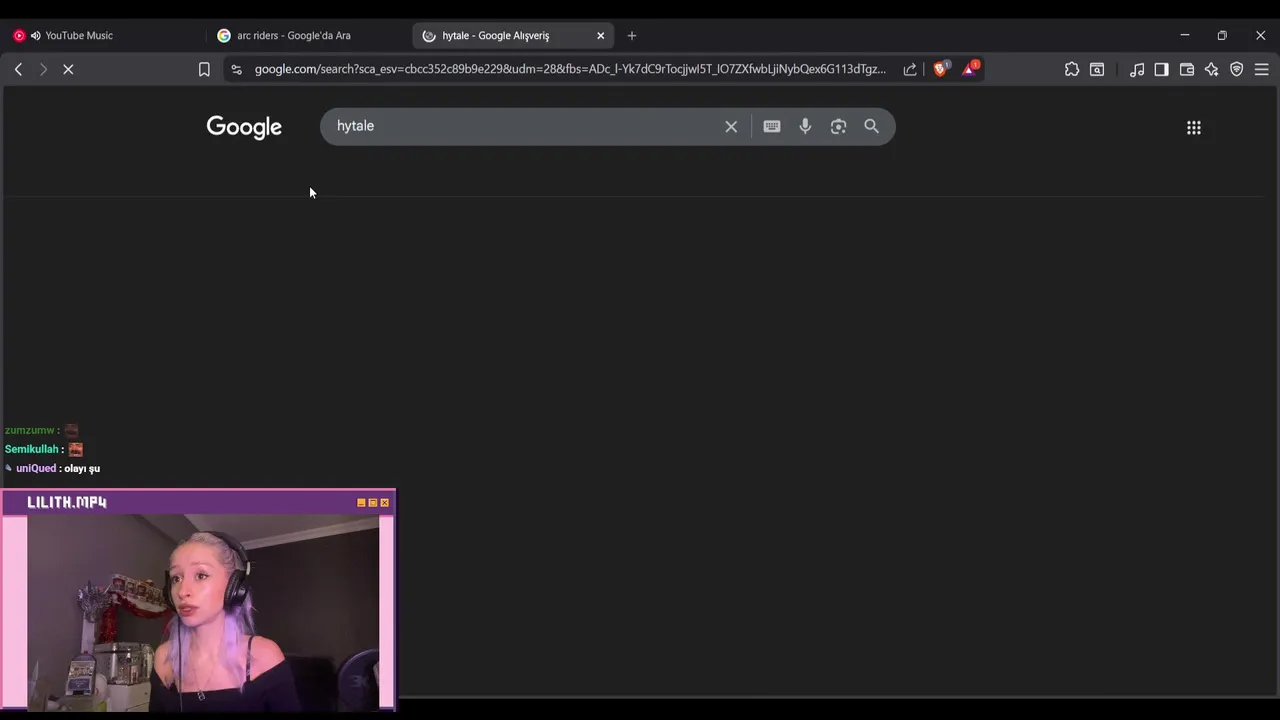Open the extensions puzzle icon
This screenshot has height=720, width=1280.
pos(1072,69)
